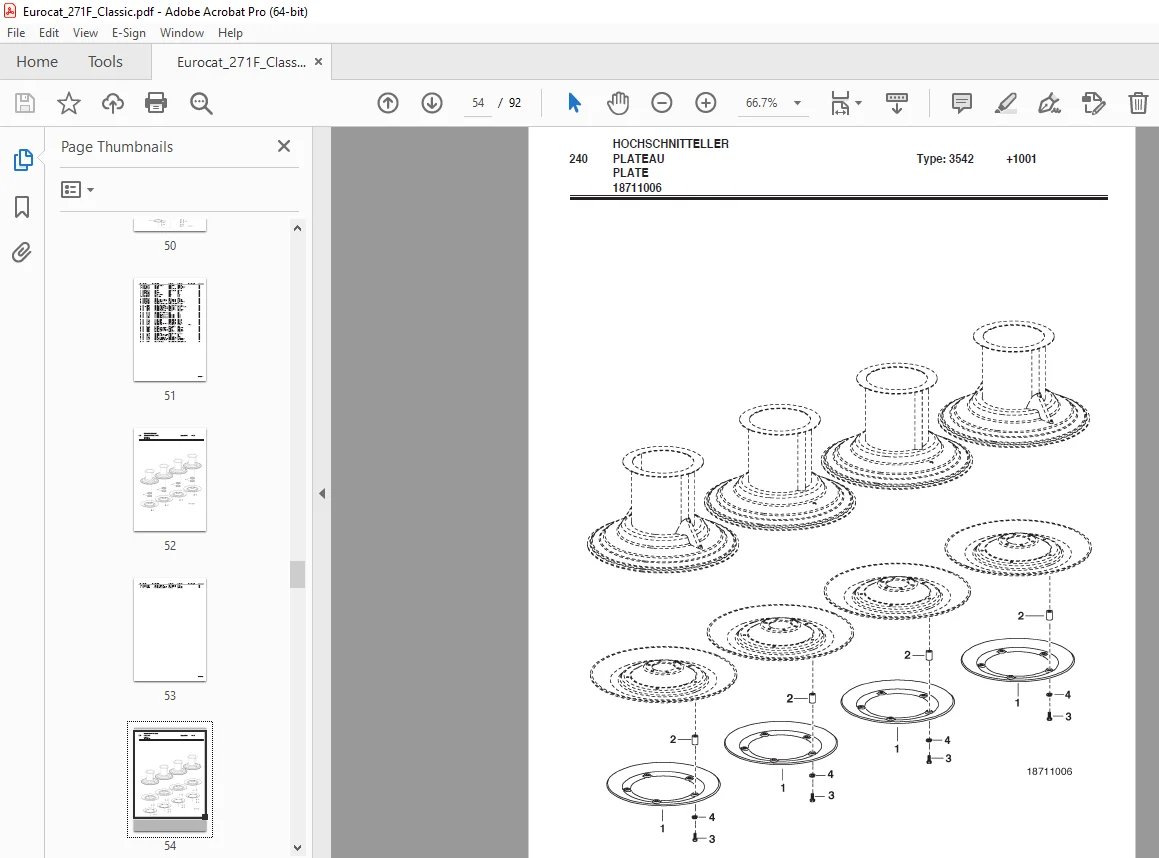
Task: Select the Highlight text pen tool
Action: (1005, 103)
